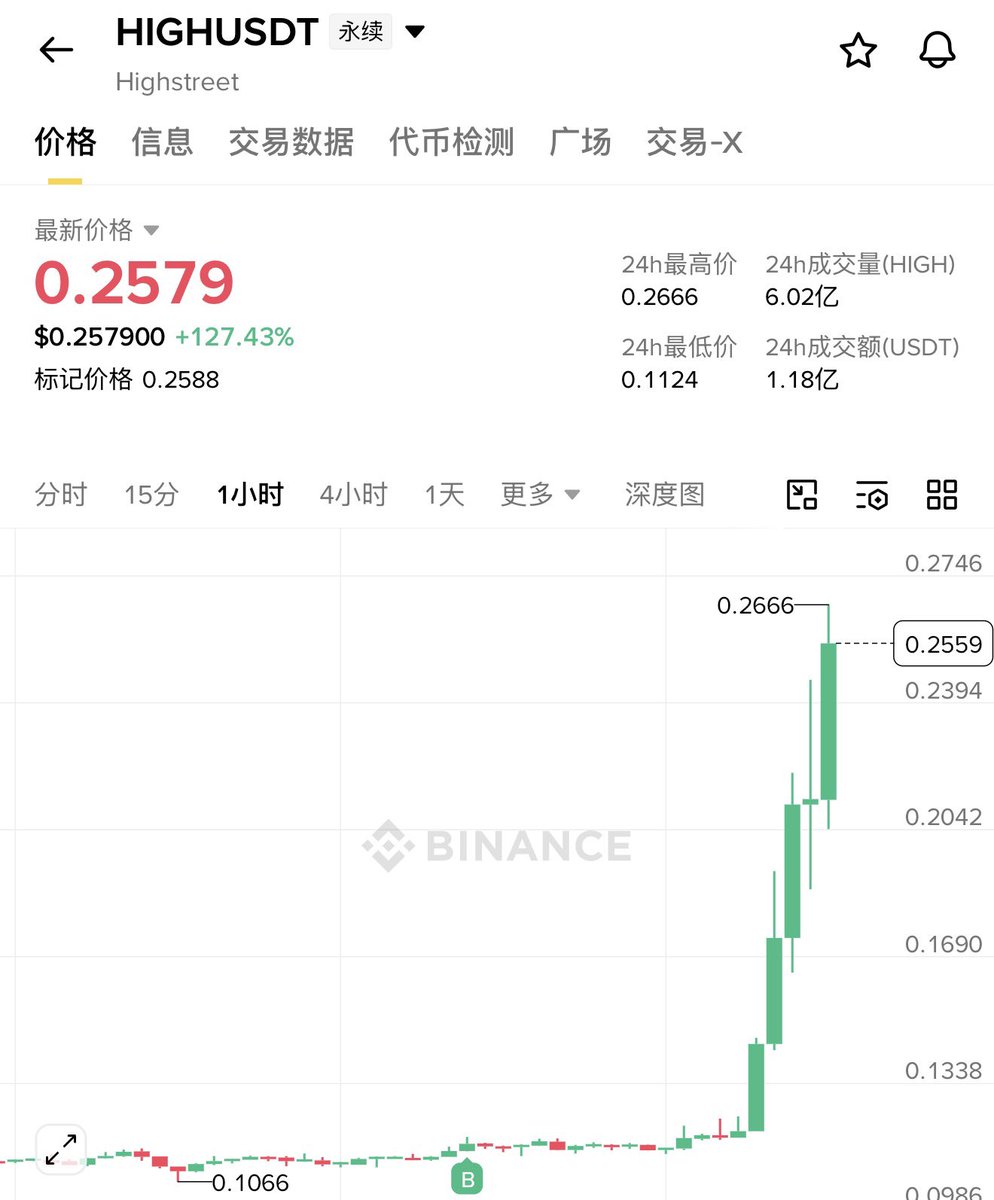Add HIGHUSDT to favorites with star
Screen dimensions: 994x1200
[x=858, y=50]
